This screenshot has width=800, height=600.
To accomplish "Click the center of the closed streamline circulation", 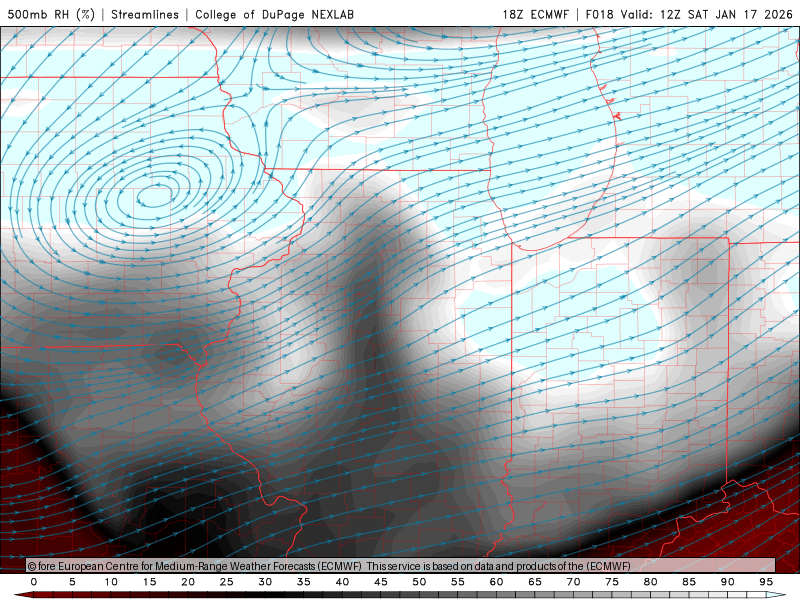I will pos(155,195).
